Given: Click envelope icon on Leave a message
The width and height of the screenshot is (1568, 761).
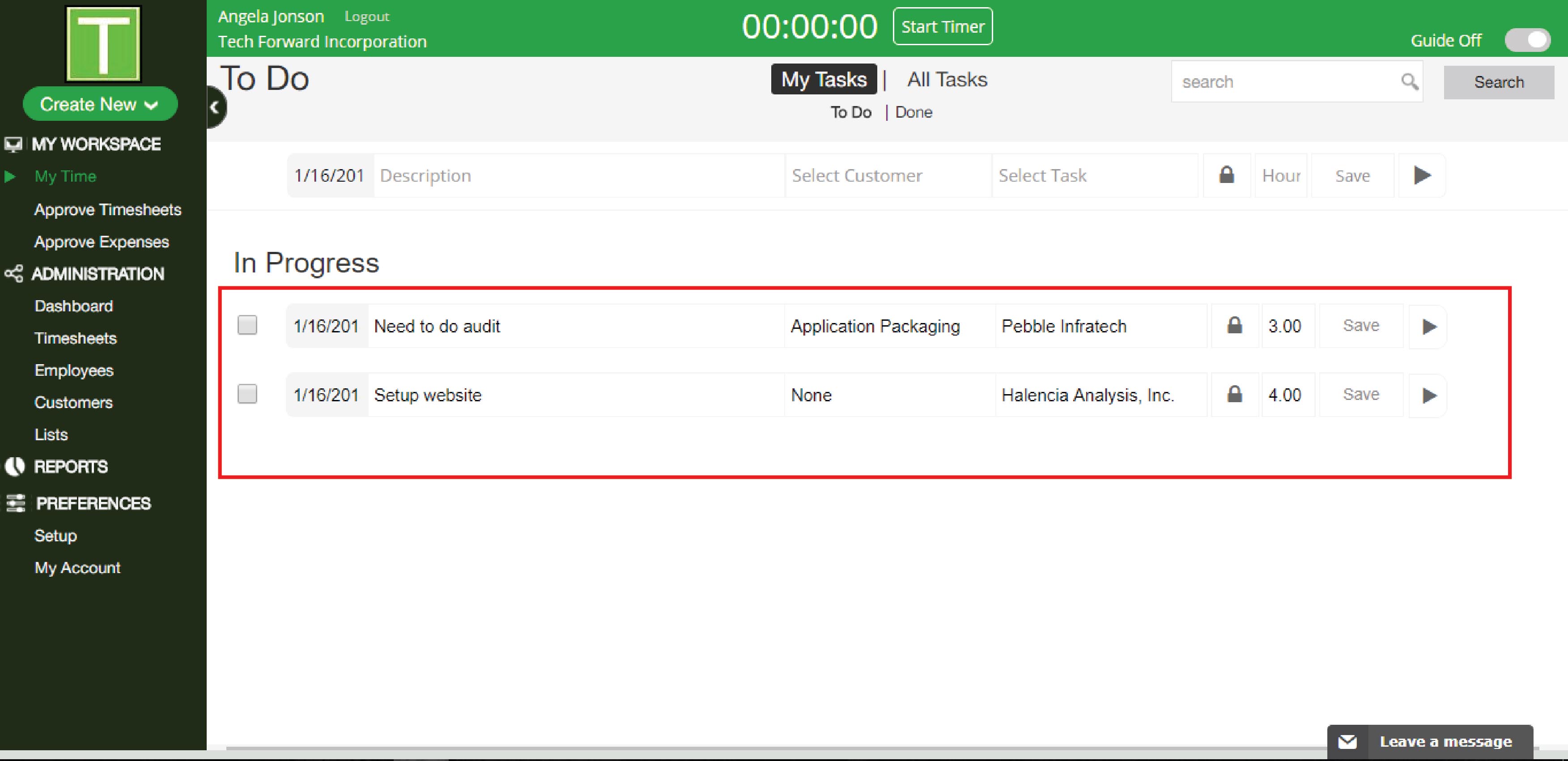Looking at the screenshot, I should pos(1347,741).
